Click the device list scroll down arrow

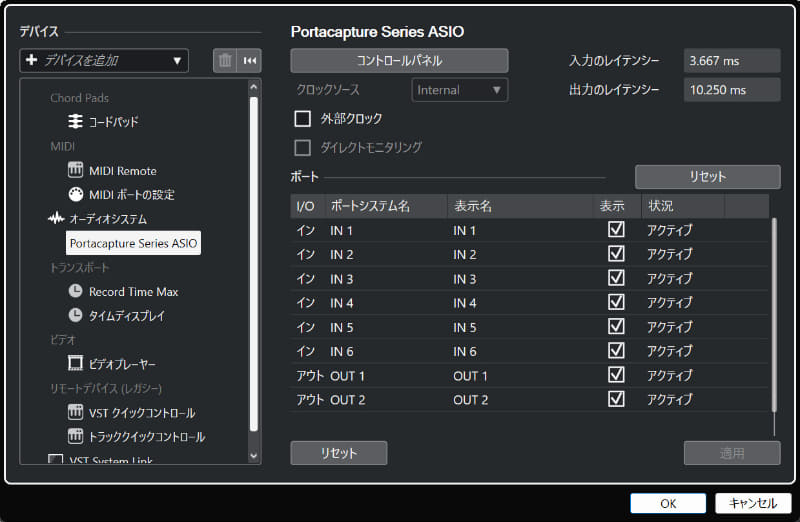(x=254, y=456)
